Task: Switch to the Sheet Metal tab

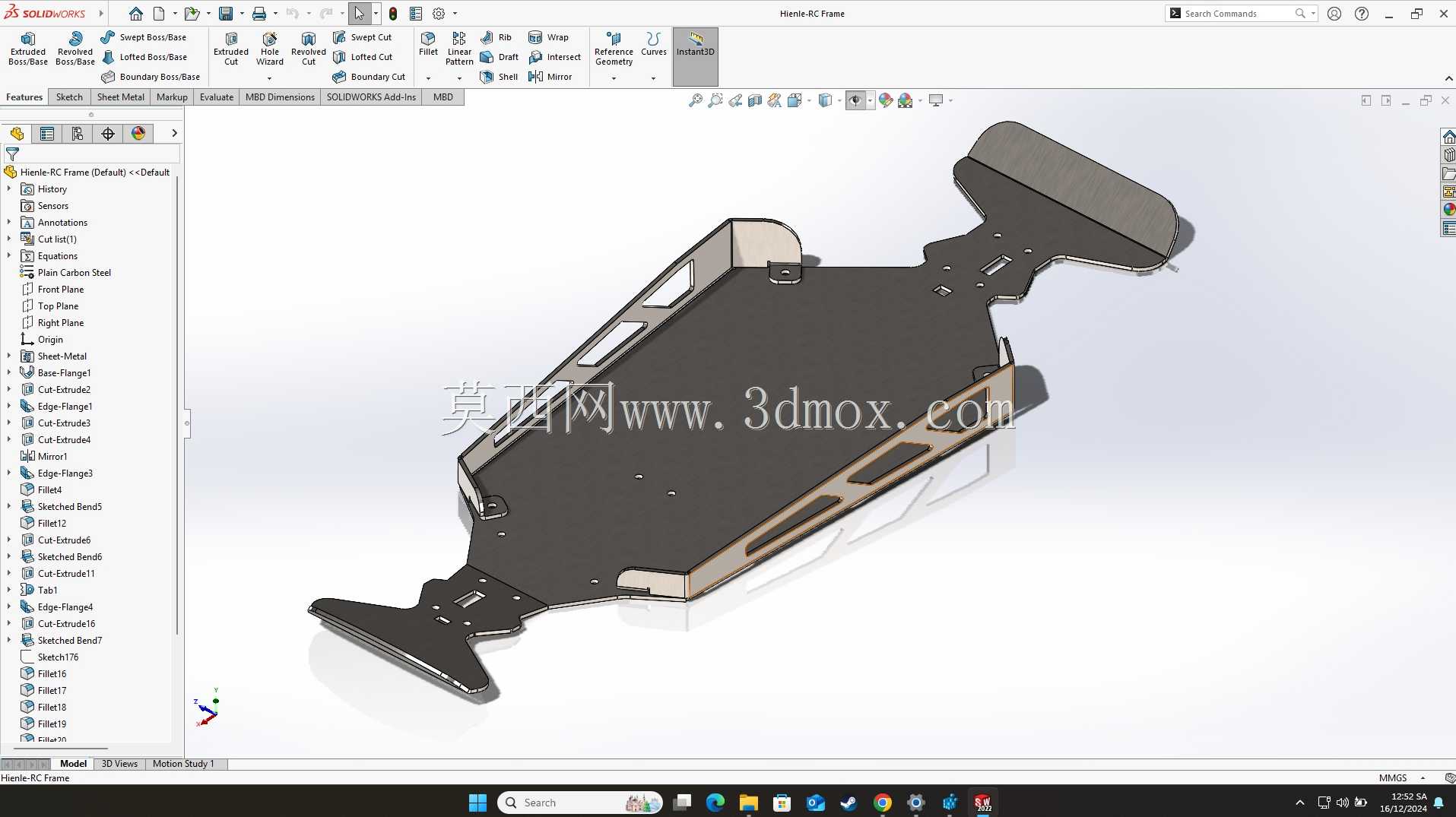Action: pyautogui.click(x=120, y=97)
